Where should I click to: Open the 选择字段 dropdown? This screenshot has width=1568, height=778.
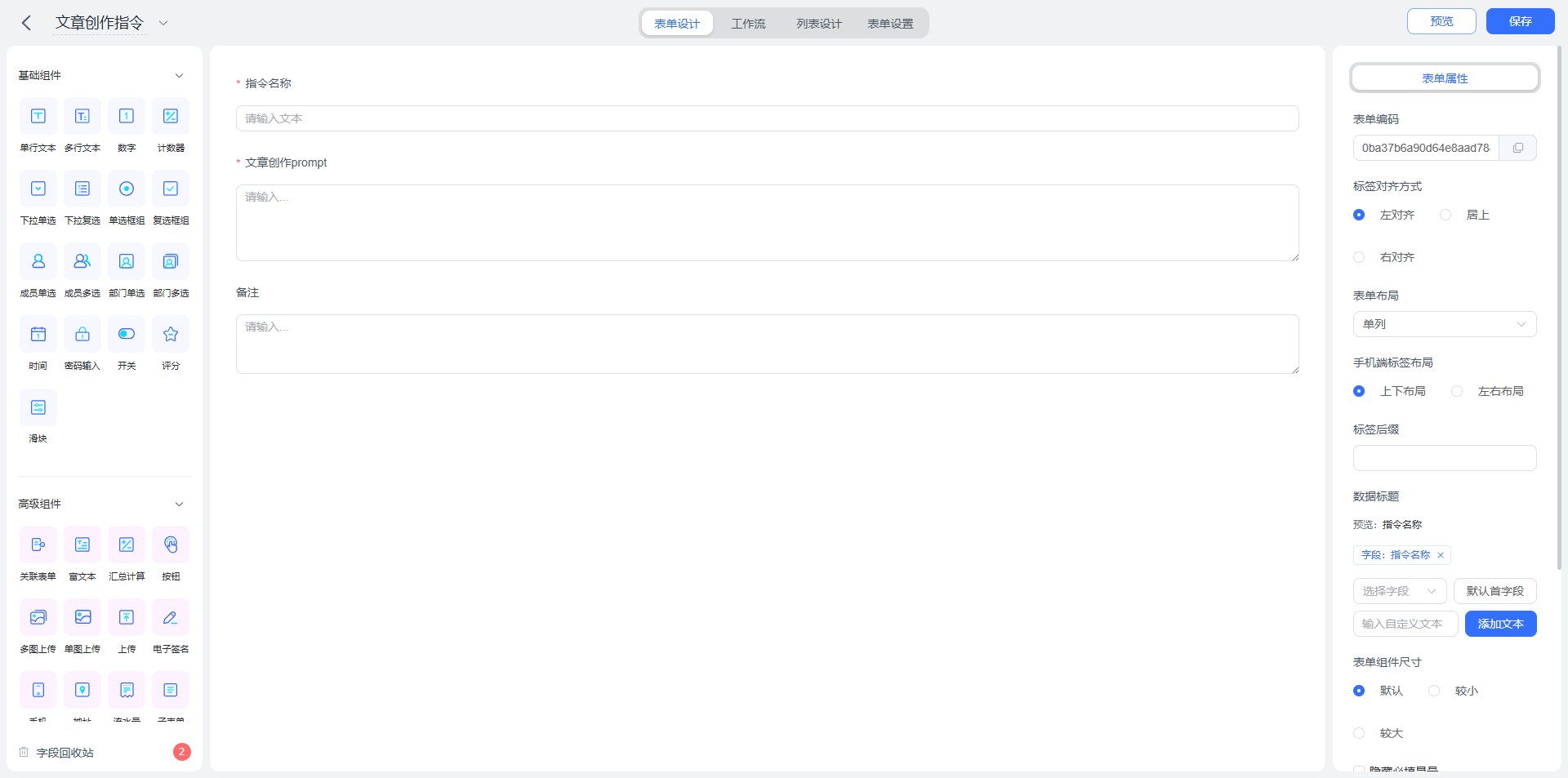click(x=1400, y=591)
